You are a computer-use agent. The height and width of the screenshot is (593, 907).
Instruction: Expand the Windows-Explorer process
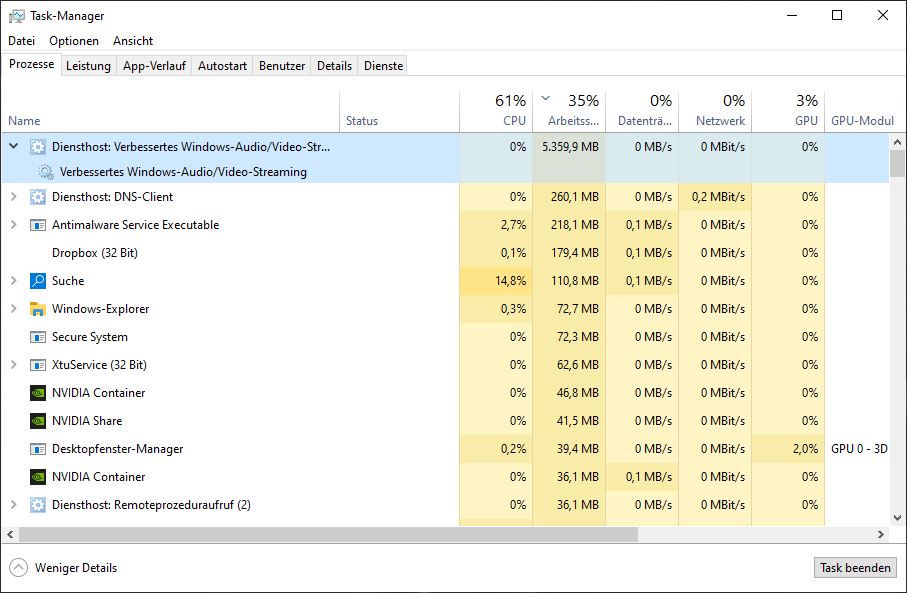tap(13, 308)
